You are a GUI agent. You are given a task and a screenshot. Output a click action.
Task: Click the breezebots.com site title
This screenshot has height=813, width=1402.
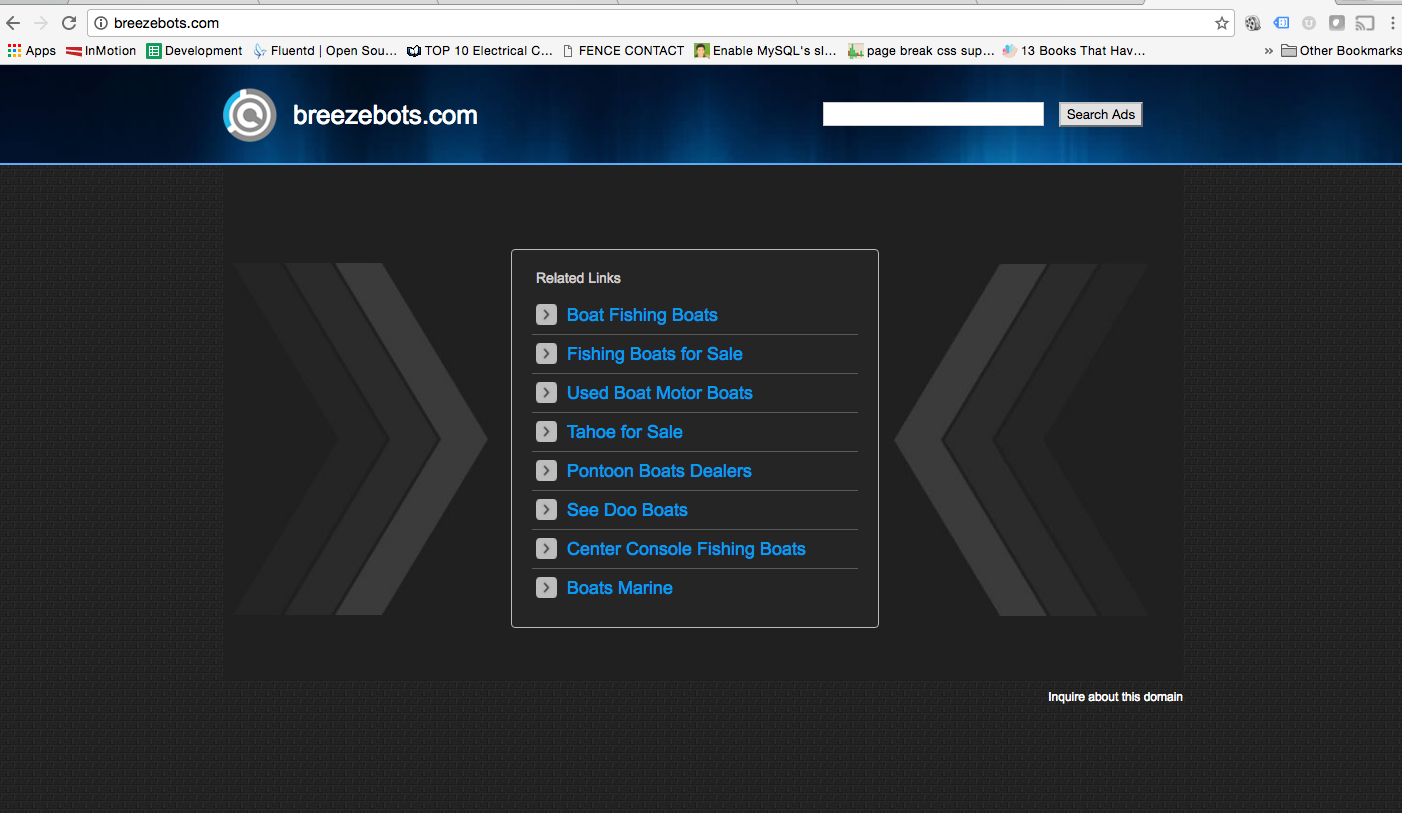385,116
